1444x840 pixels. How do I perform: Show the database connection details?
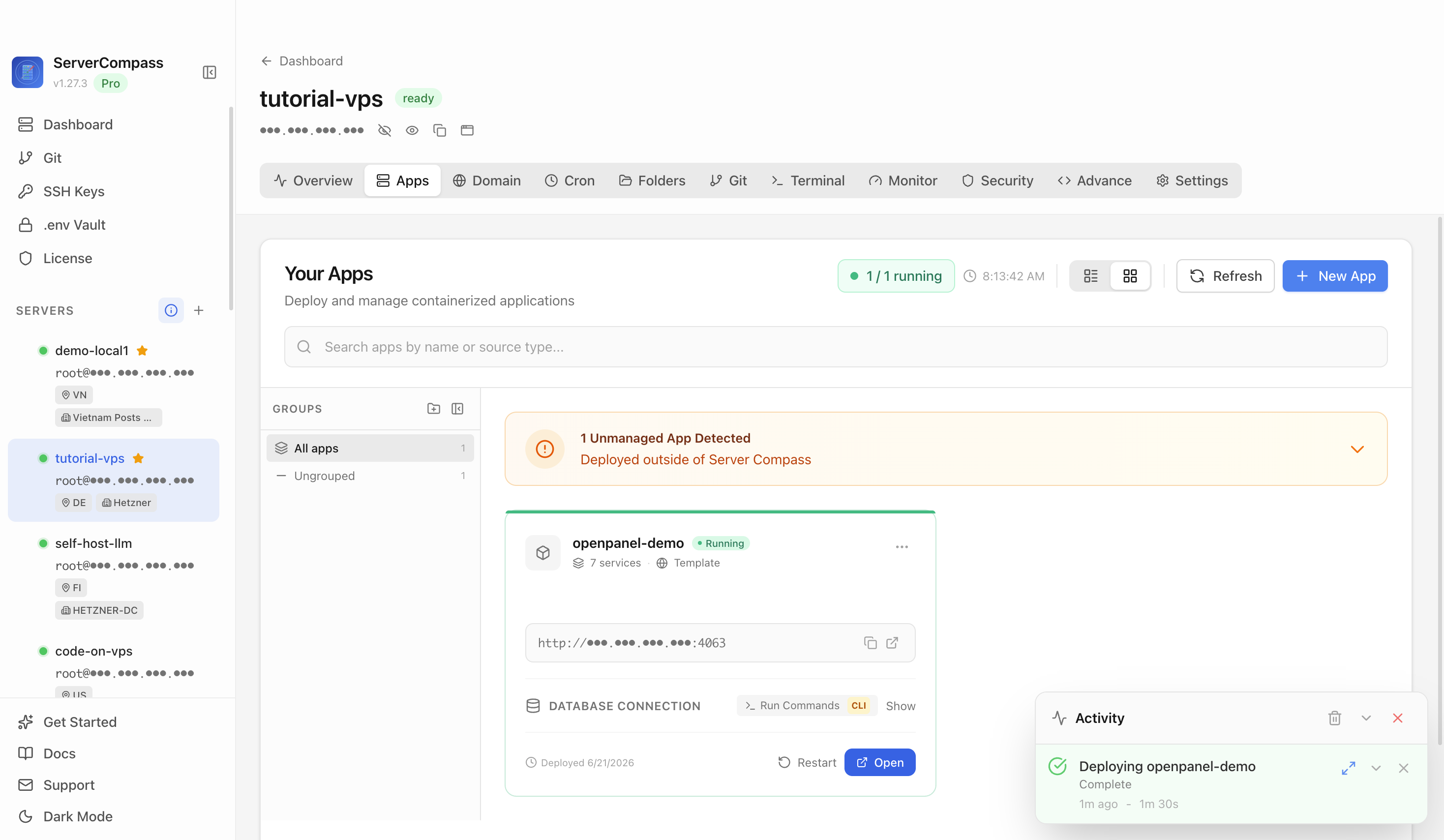point(900,706)
